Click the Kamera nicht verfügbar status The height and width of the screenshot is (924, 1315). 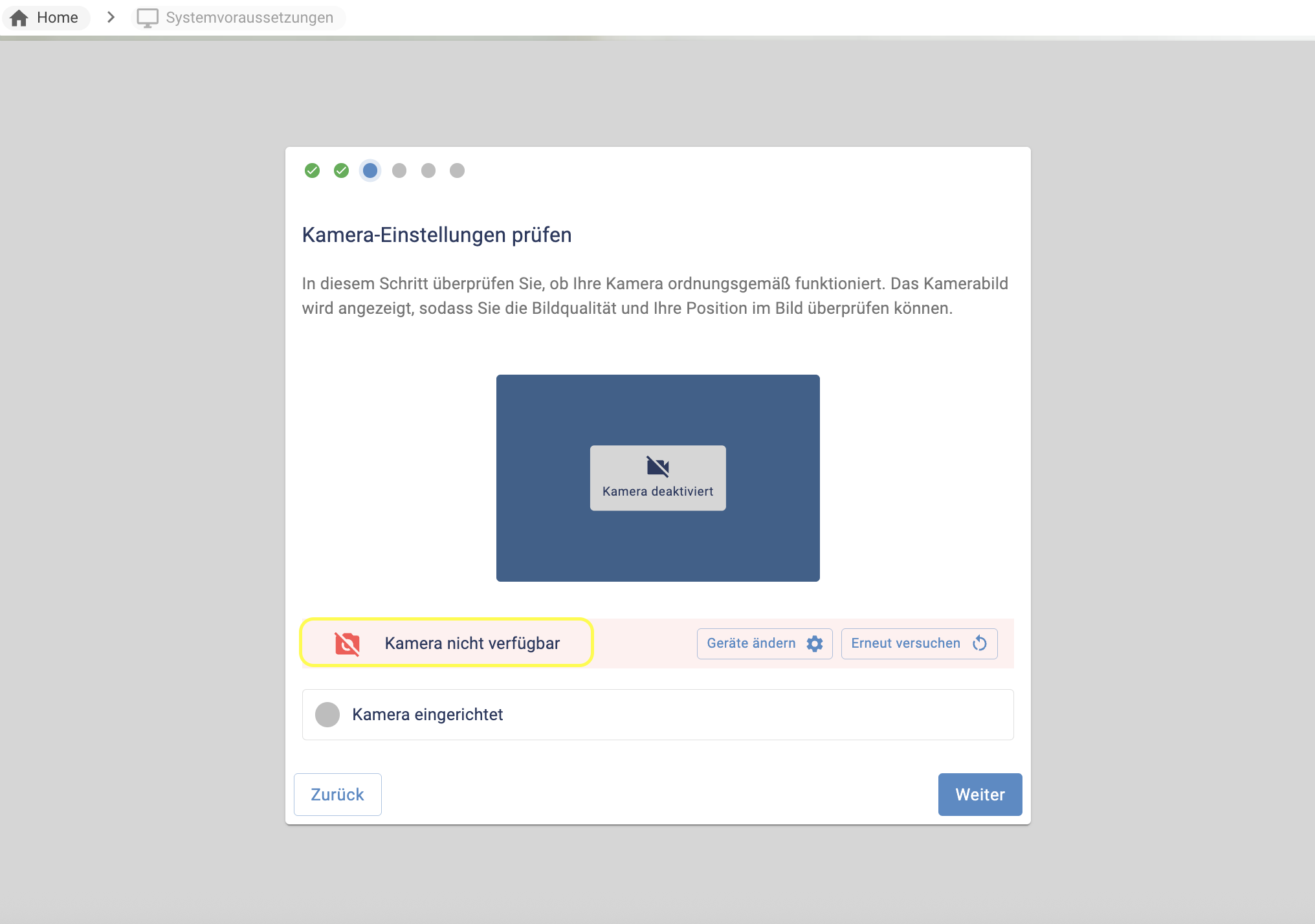coord(472,643)
